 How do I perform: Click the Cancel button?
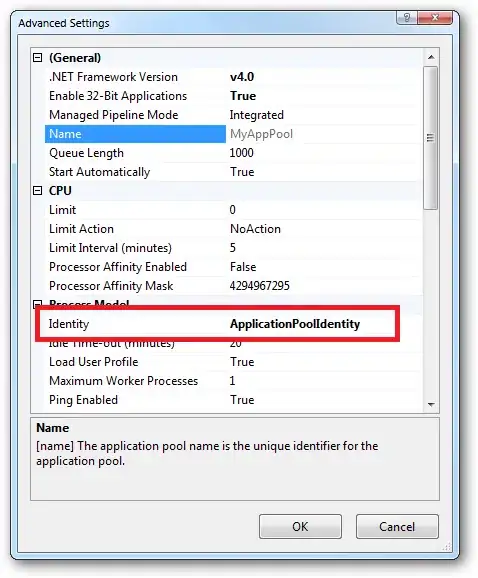(x=397, y=526)
